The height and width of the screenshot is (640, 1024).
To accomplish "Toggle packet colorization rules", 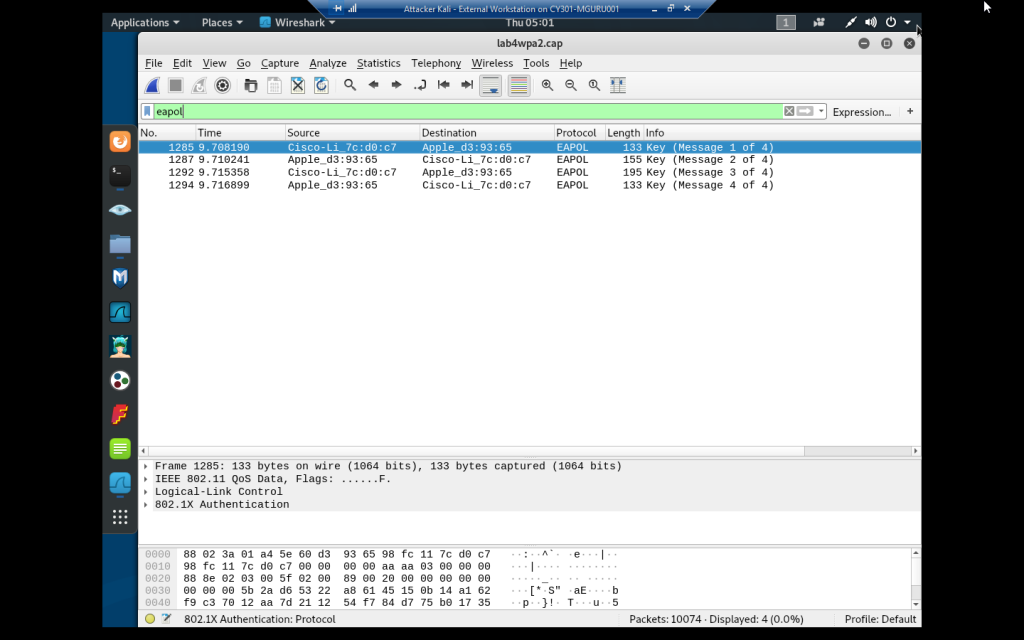I will tap(519, 86).
